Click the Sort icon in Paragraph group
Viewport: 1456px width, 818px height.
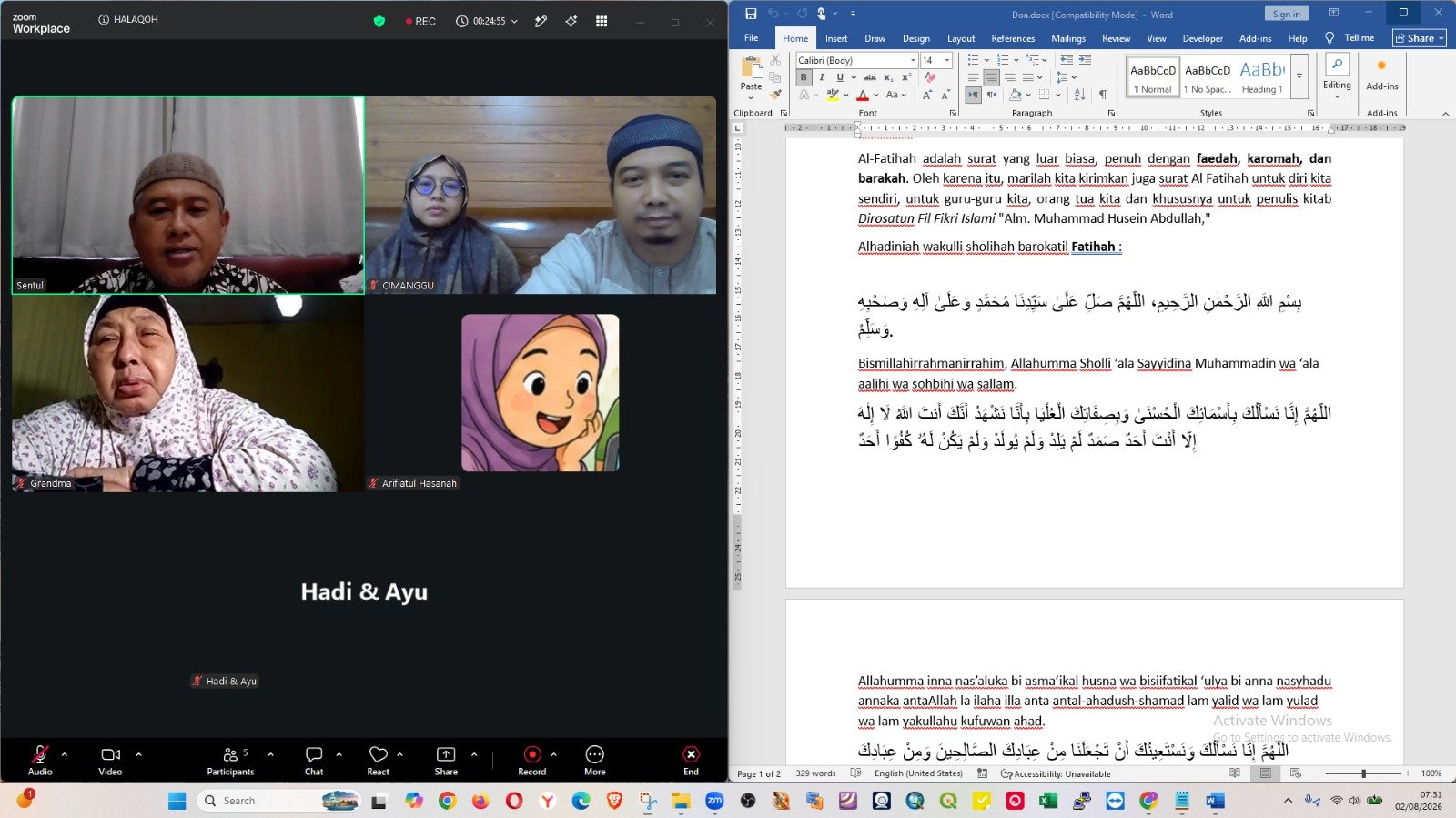pos(1079,95)
